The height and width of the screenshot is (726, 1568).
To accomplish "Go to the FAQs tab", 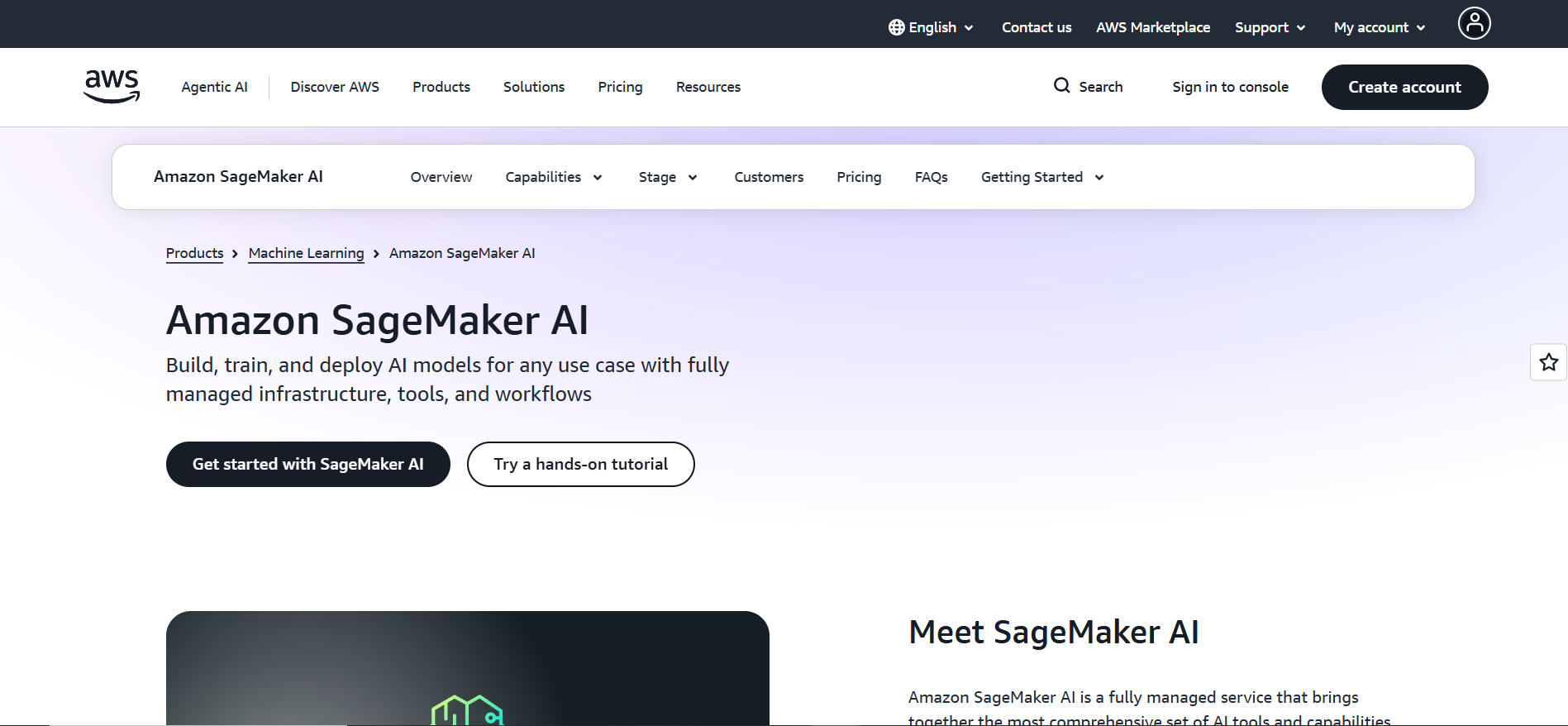I will click(931, 177).
